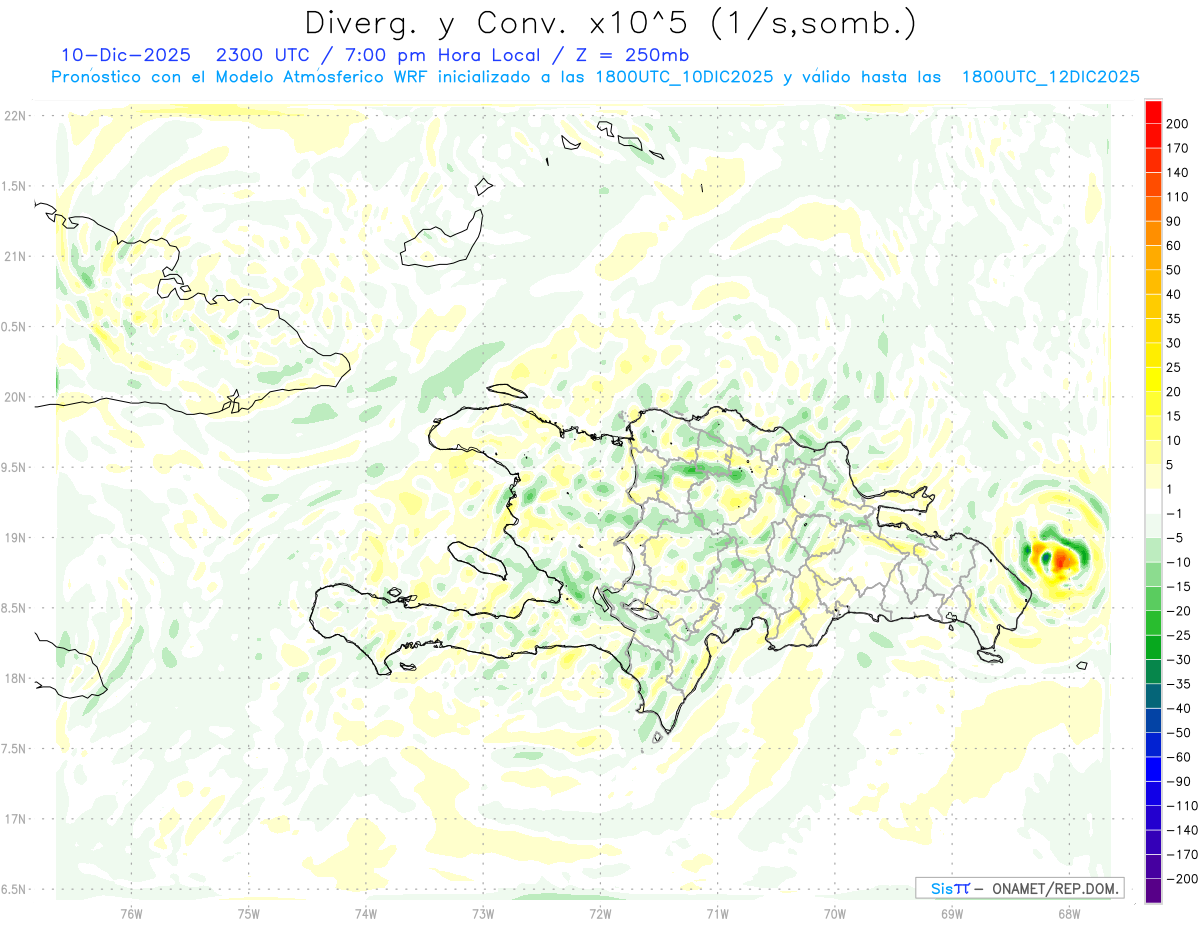Select the '6.5N' latitude label
The height and width of the screenshot is (927, 1200).
pos(14,889)
